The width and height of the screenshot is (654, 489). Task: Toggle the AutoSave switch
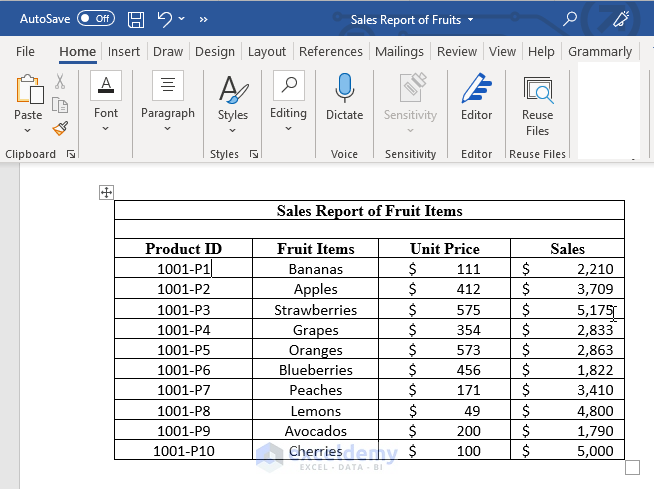pos(96,19)
